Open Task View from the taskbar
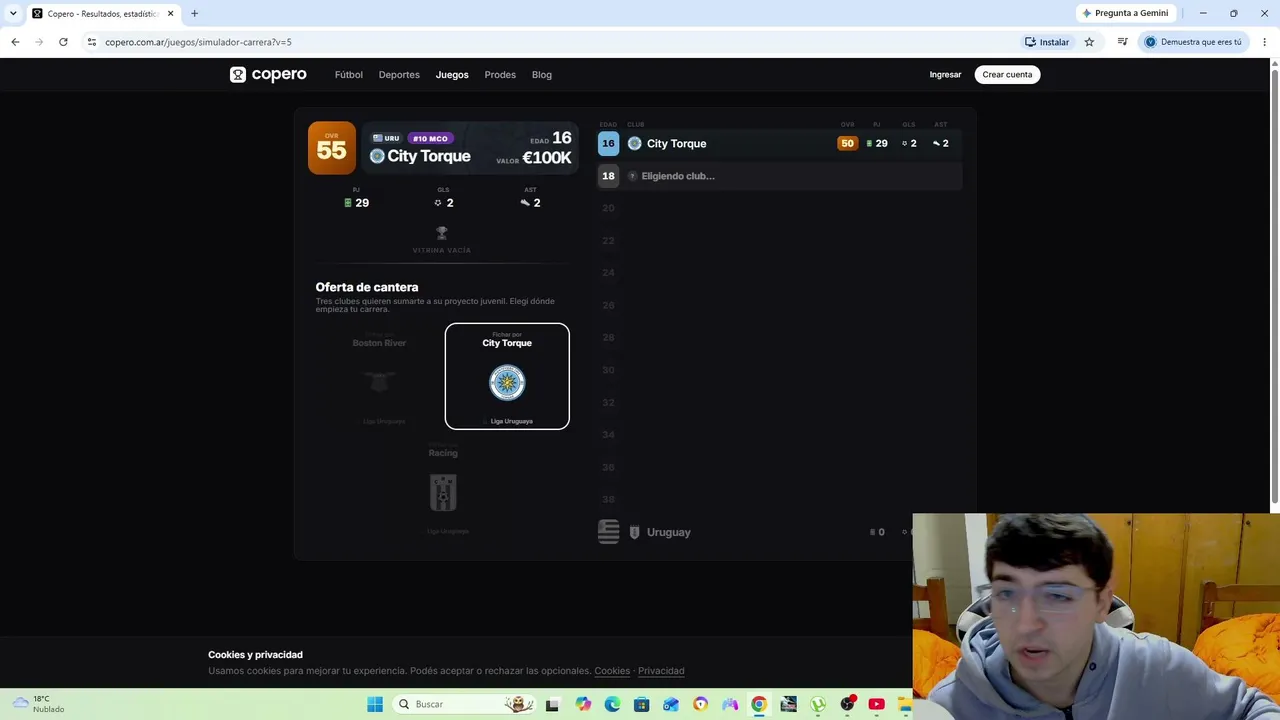 pos(552,704)
